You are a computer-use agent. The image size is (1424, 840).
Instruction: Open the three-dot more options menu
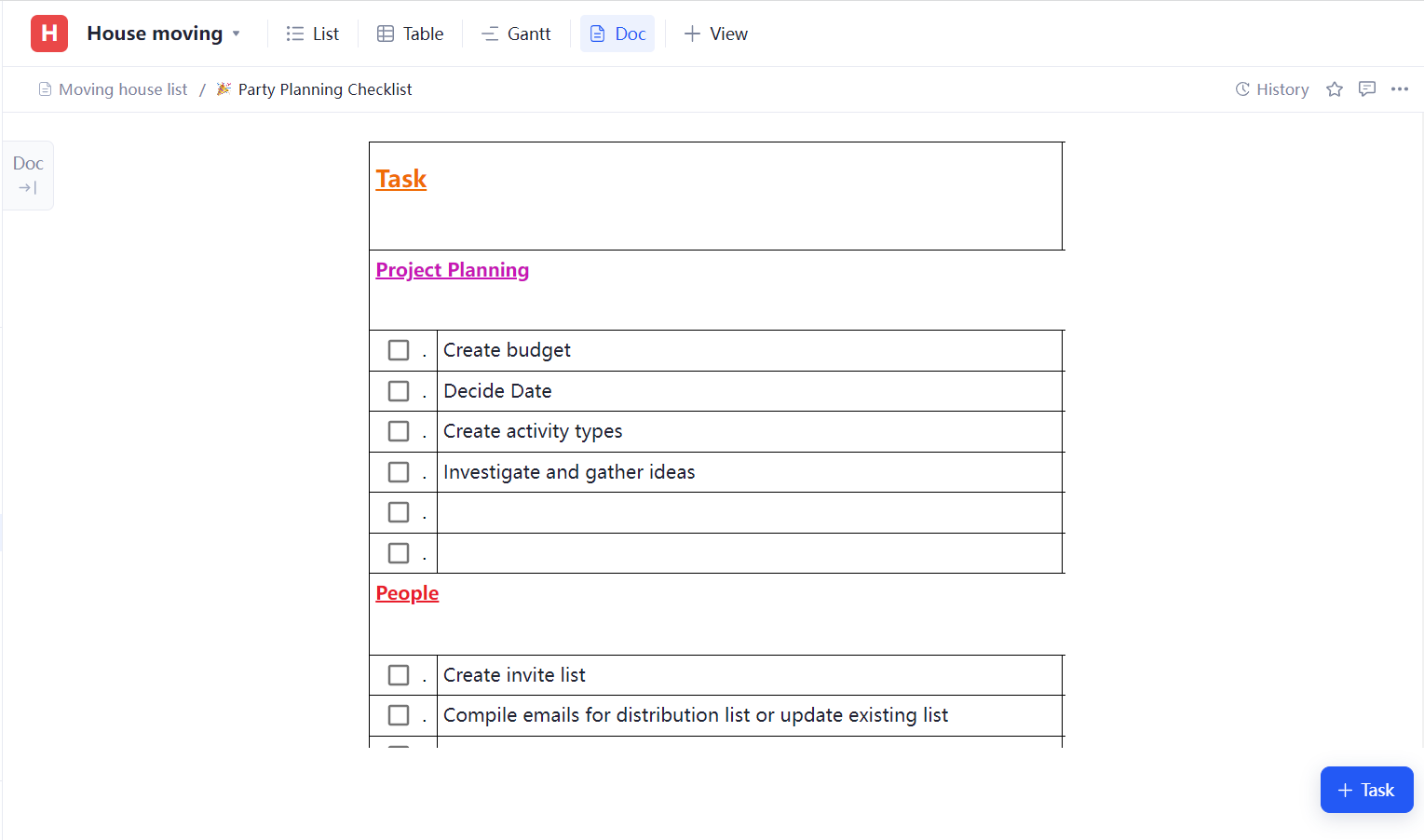[1400, 89]
